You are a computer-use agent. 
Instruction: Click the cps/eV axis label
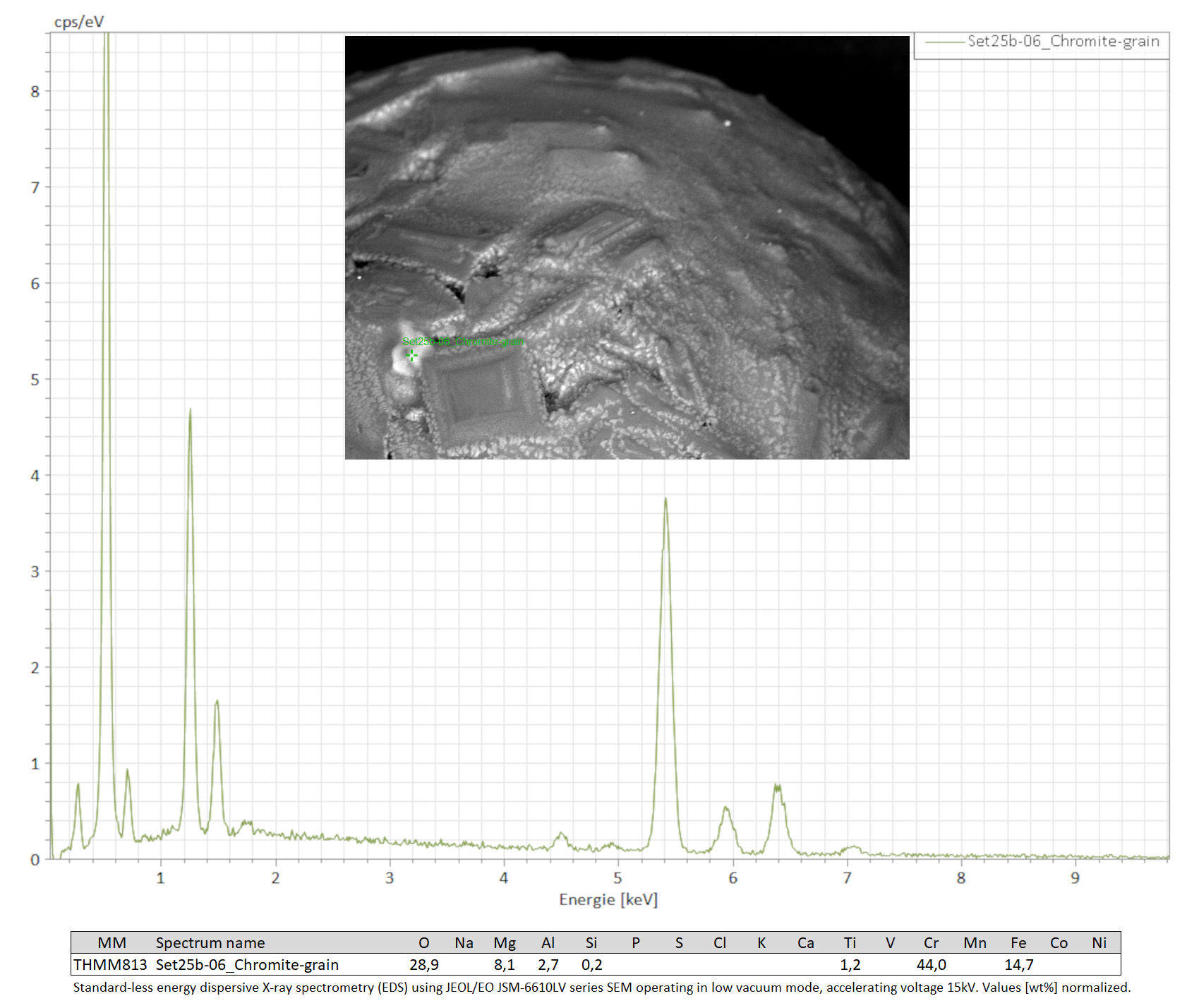tap(78, 22)
